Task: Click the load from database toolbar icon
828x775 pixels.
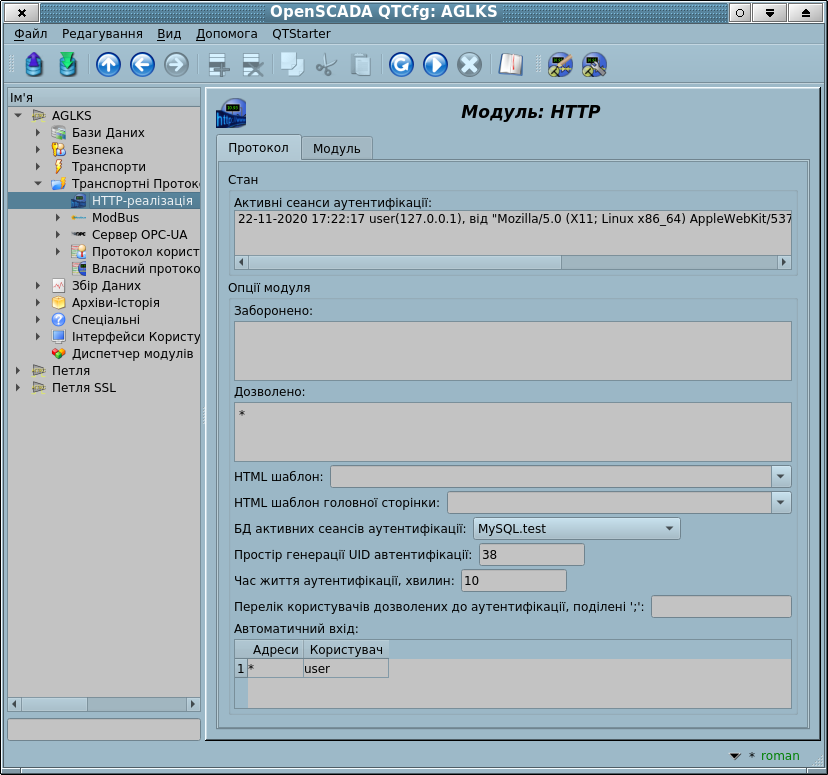Action: tap(35, 65)
